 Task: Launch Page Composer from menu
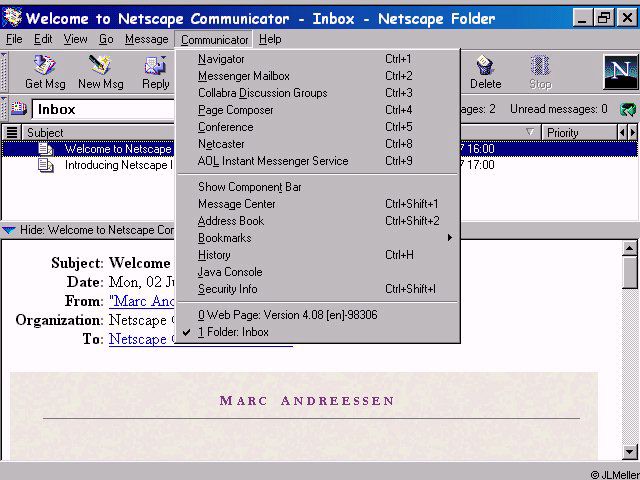(318, 110)
